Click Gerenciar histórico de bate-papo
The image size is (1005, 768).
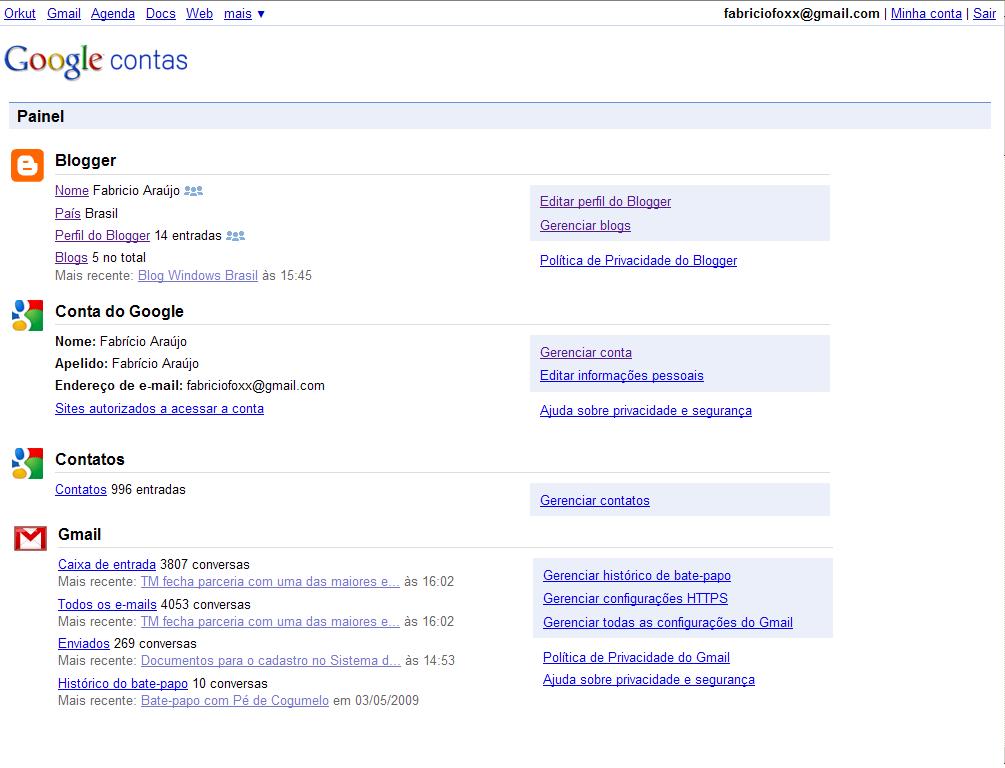tap(637, 576)
